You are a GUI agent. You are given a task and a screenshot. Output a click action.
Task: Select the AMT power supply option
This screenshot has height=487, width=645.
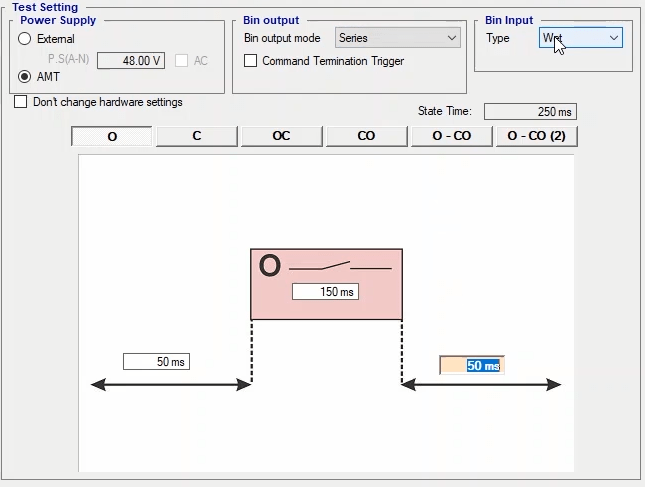[25, 76]
